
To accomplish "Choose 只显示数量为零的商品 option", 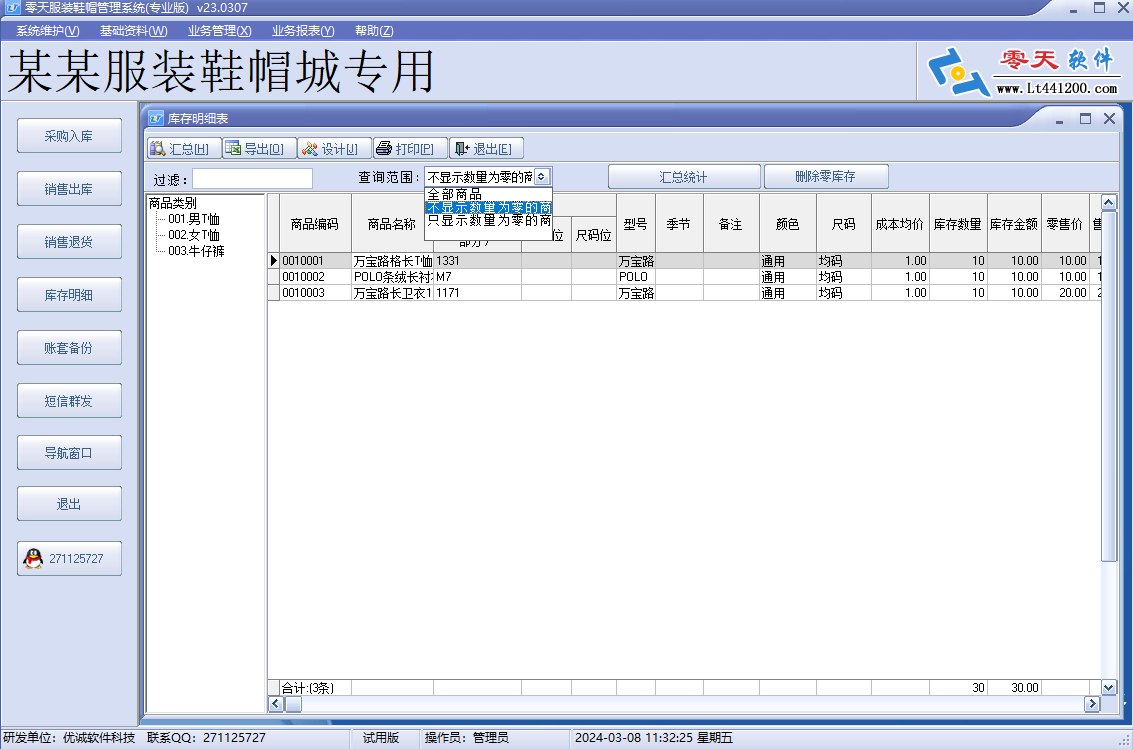I will click(x=488, y=220).
